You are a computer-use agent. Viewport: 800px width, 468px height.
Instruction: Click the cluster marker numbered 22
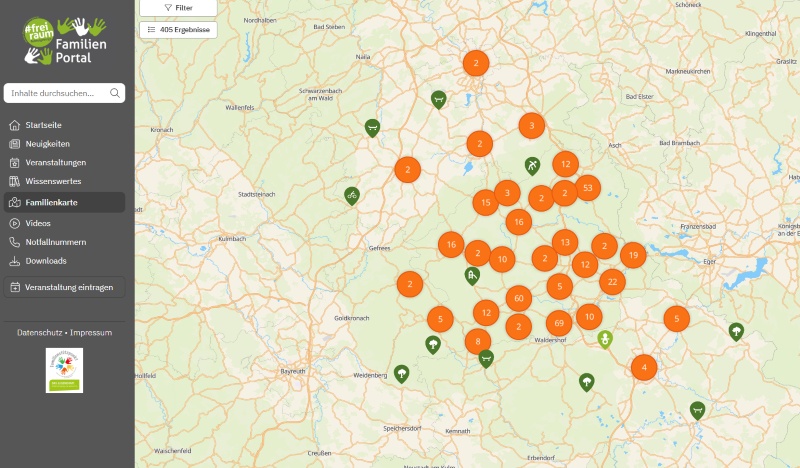click(x=612, y=283)
